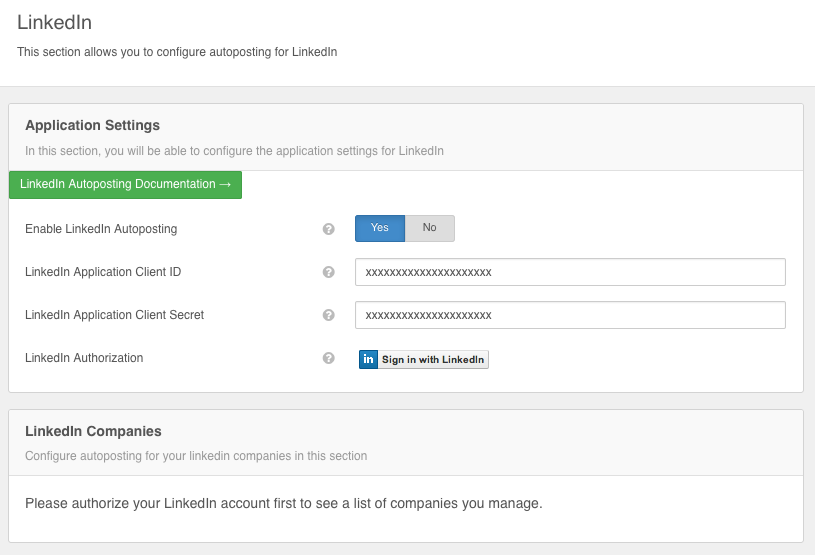Click the LinkedIn Application Client ID label

tap(103, 272)
